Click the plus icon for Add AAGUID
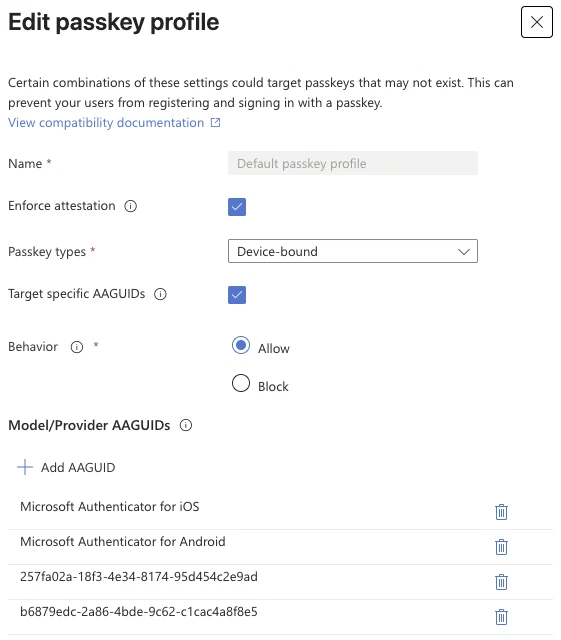Image resolution: width=561 pixels, height=640 pixels. click(x=25, y=467)
